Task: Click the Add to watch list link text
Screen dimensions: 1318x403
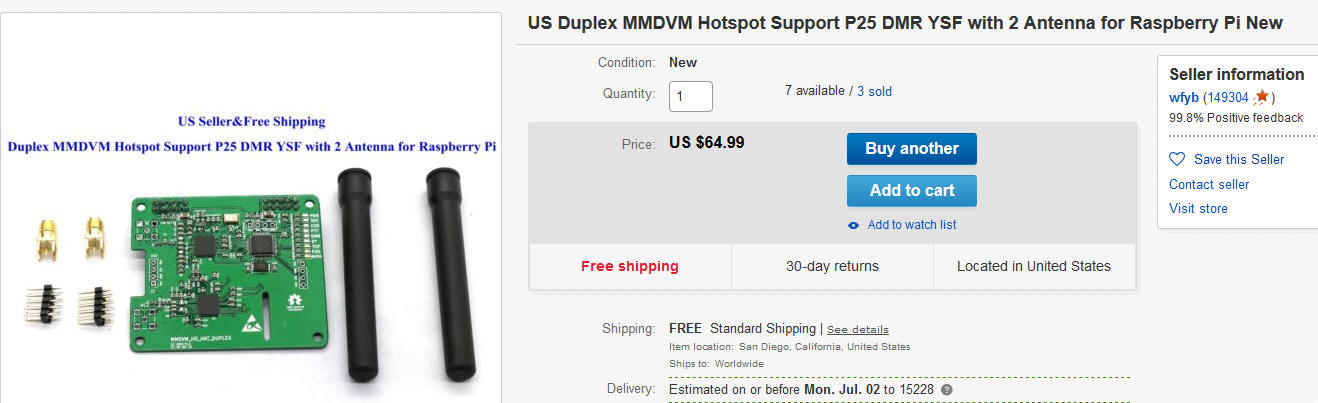Action: (x=912, y=225)
